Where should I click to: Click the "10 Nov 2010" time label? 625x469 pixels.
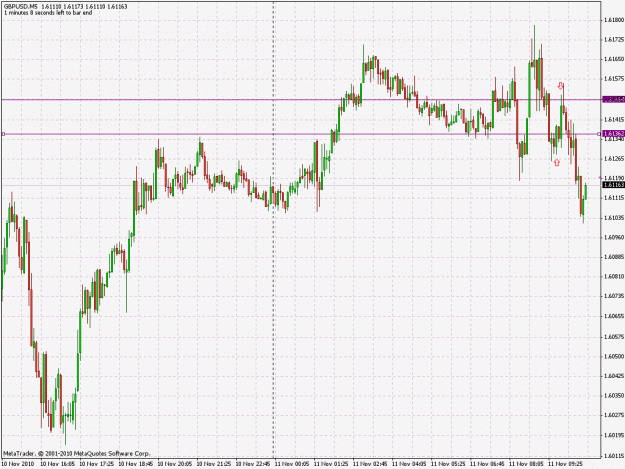pos(18,464)
